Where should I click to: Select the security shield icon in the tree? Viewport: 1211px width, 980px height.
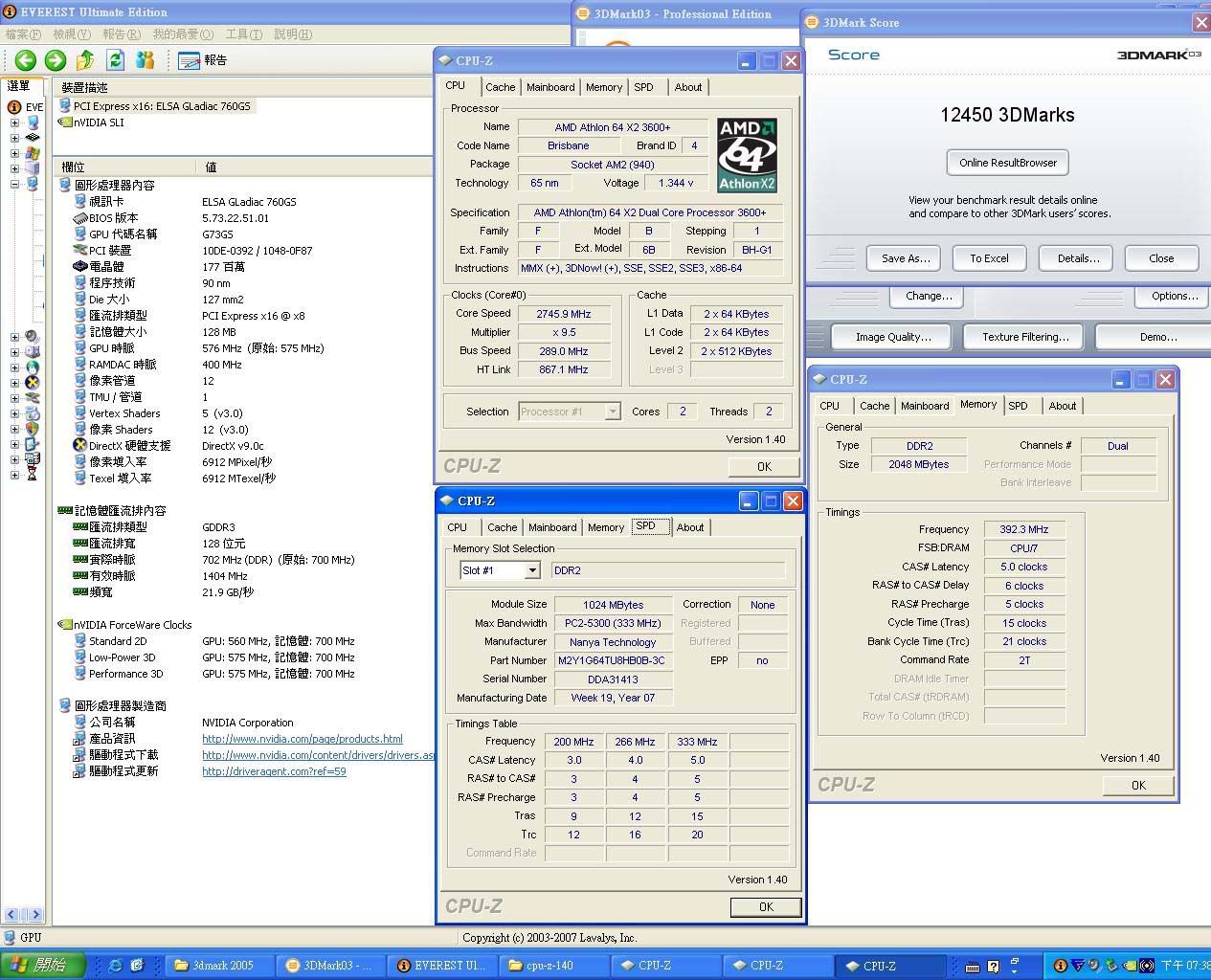(x=33, y=429)
